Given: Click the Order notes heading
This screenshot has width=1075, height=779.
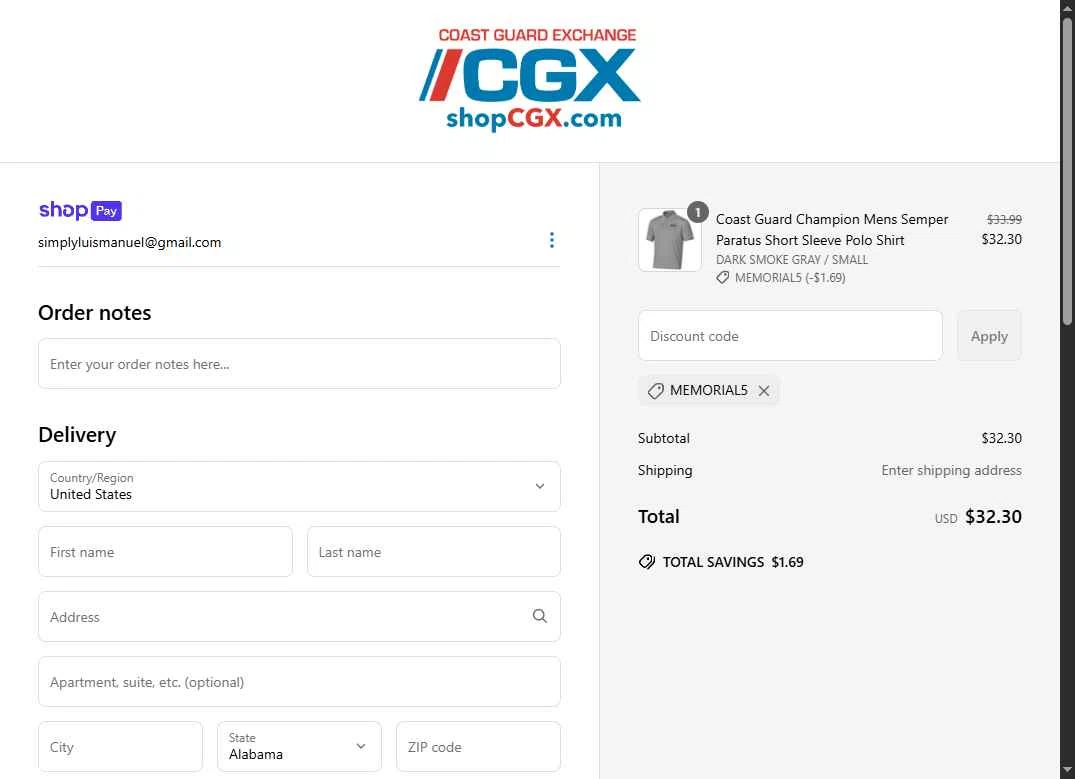Looking at the screenshot, I should [x=95, y=313].
